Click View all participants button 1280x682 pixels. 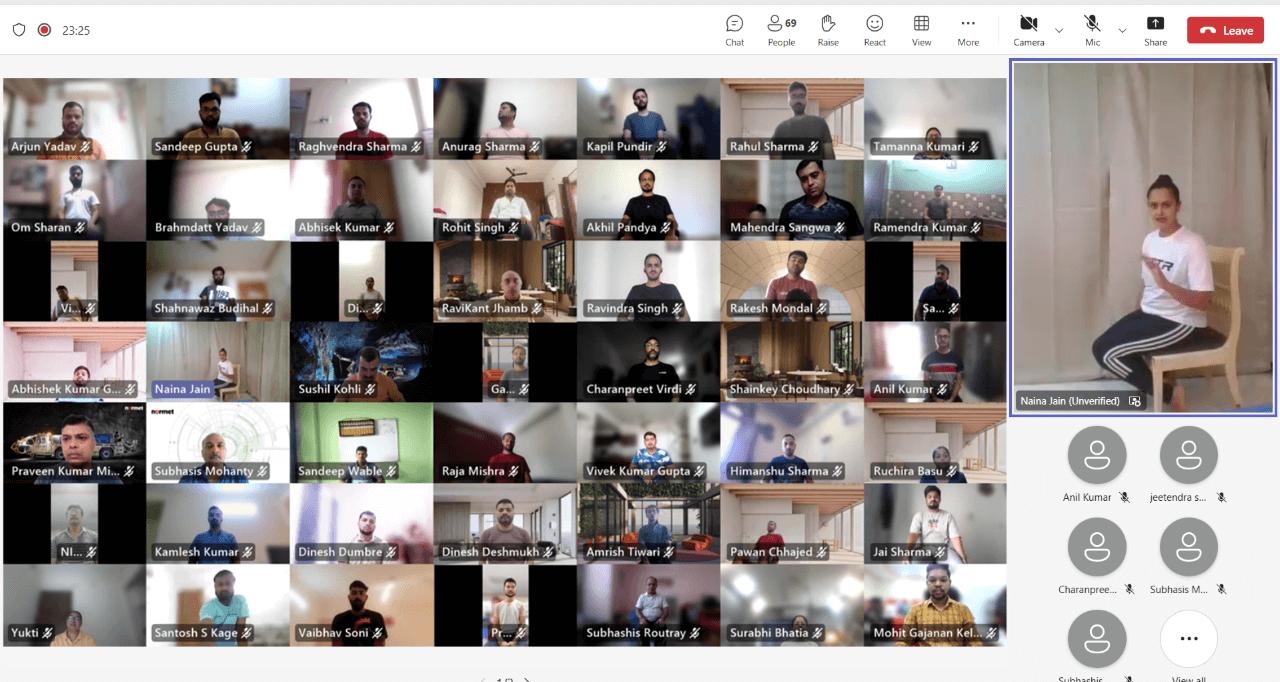[1188, 639]
